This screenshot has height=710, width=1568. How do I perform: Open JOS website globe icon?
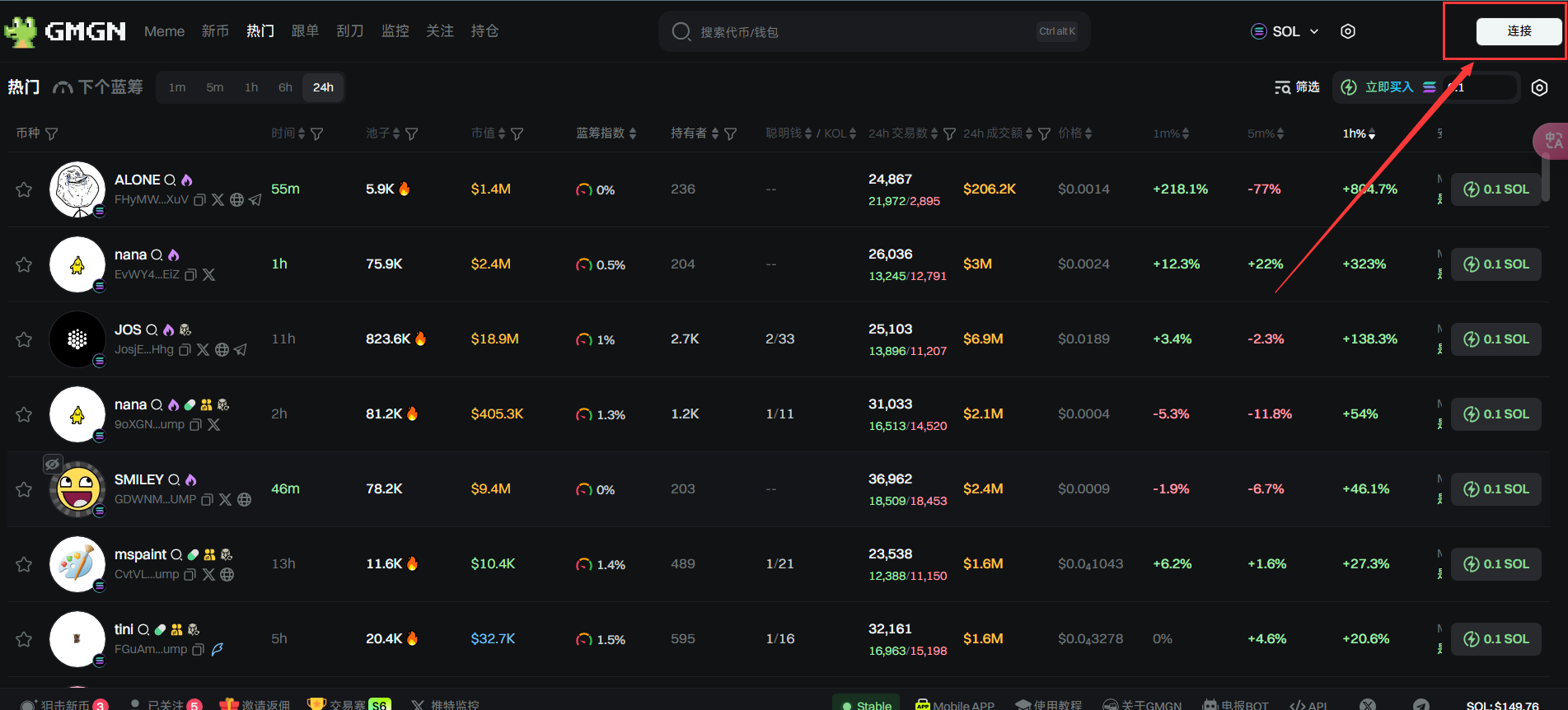coord(222,350)
